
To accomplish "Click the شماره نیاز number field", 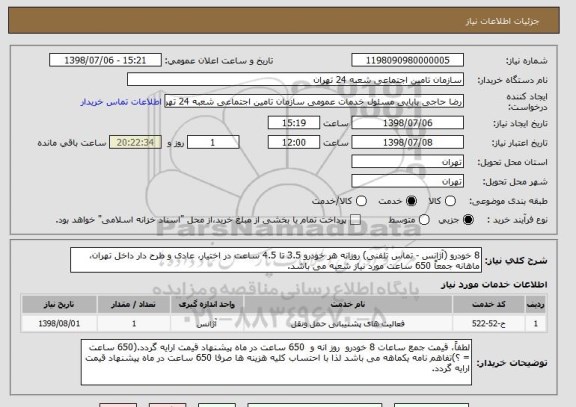I will [407, 60].
